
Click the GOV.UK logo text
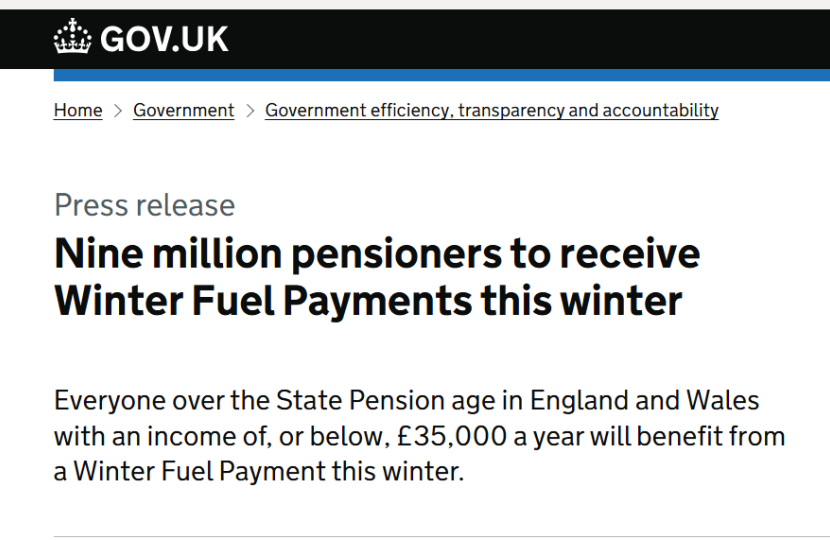click(x=164, y=40)
